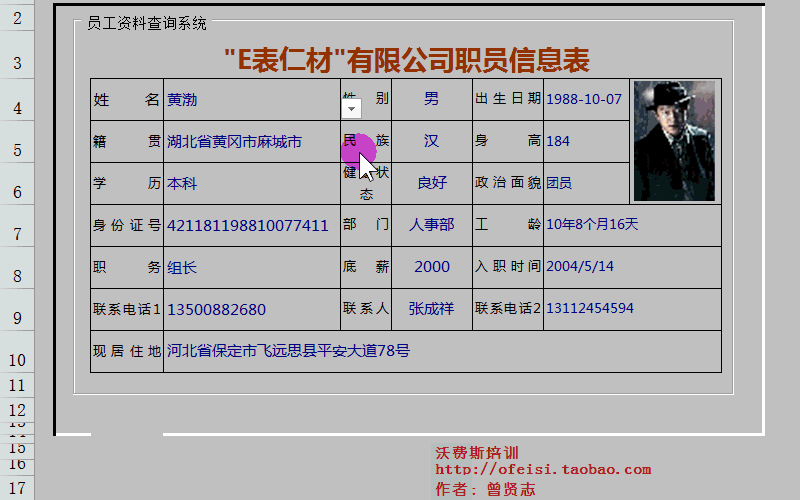800x500 pixels.
Task: Select the political status value 团员
Action: [586, 184]
